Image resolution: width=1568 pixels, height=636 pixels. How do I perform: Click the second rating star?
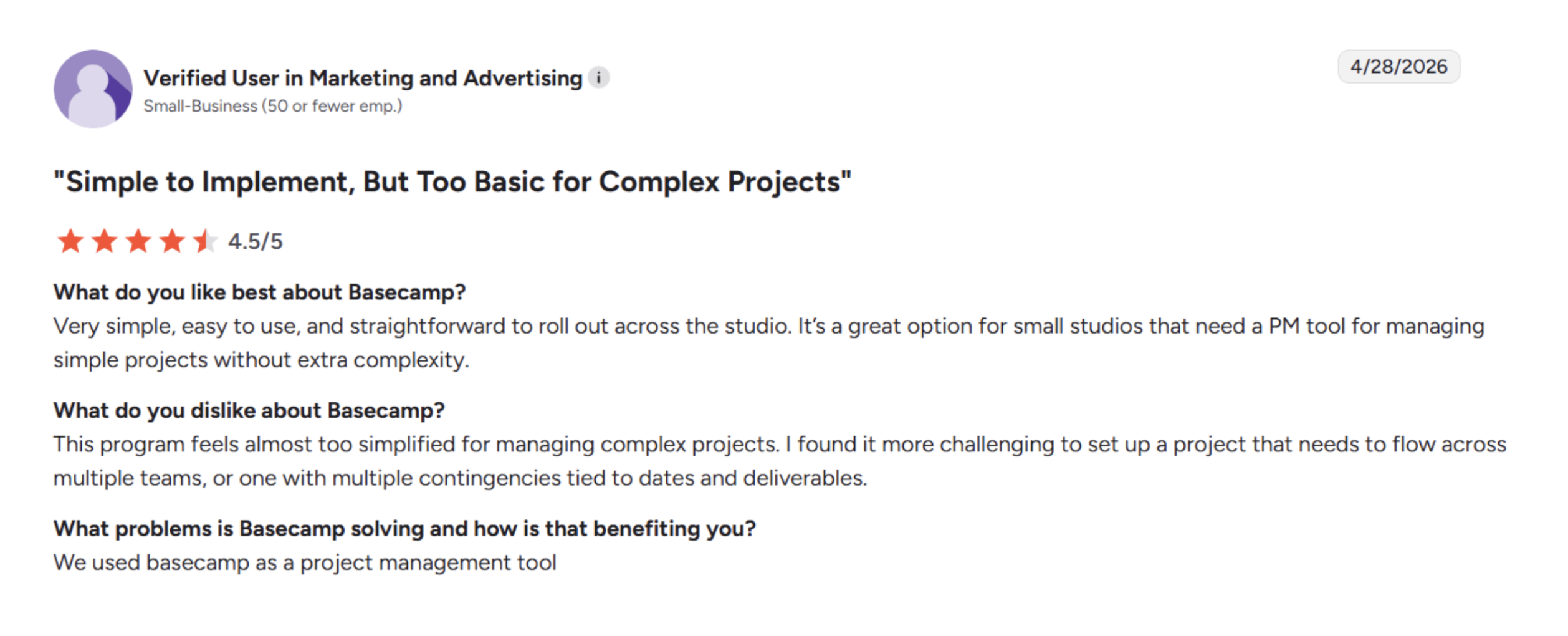(x=105, y=241)
